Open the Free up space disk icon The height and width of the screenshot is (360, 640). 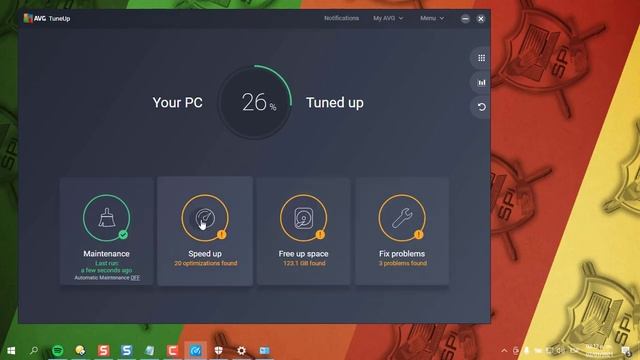coord(303,218)
